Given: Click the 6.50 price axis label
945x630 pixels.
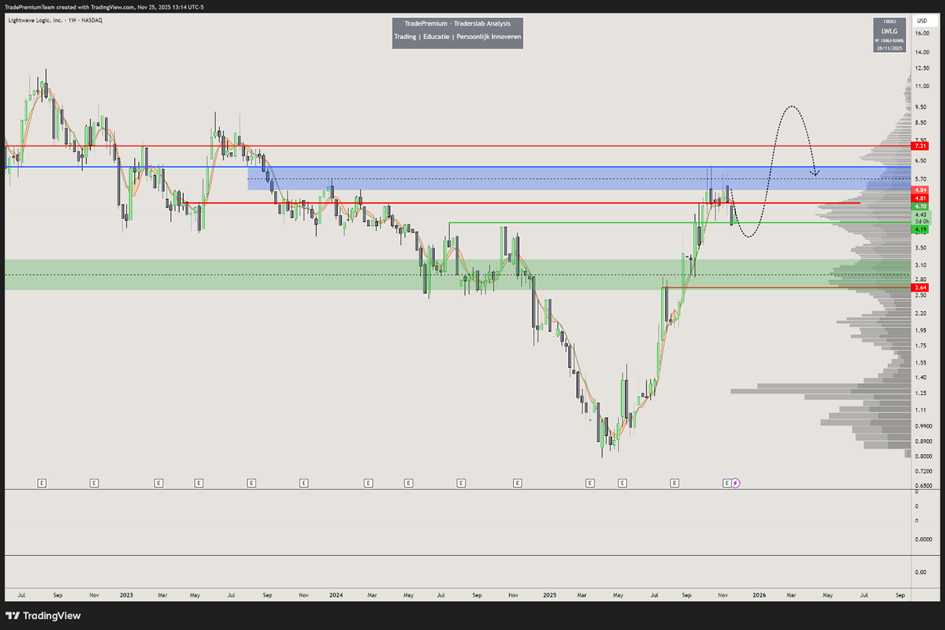Looking at the screenshot, I should coord(921,161).
